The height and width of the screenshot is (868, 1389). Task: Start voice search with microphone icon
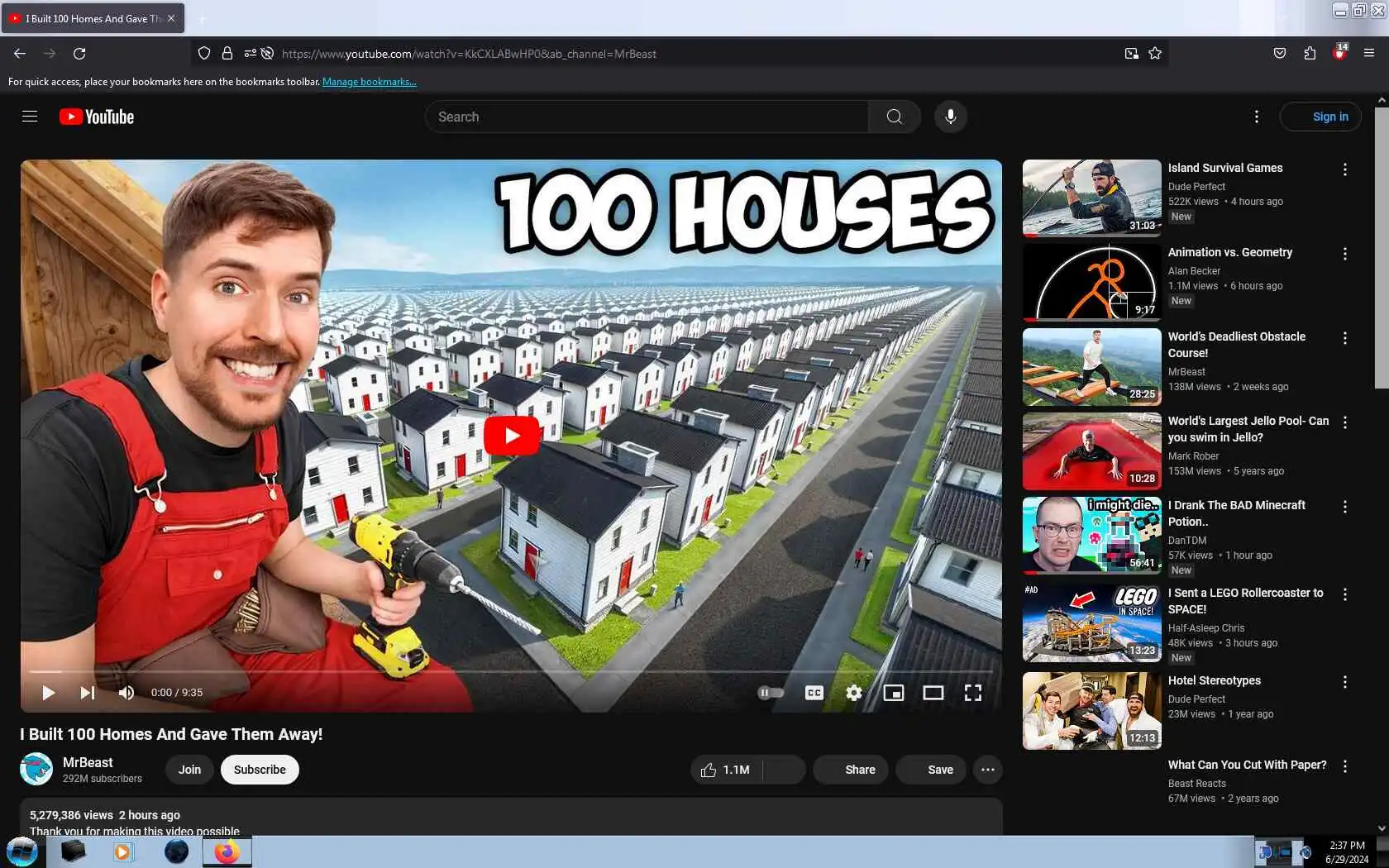pos(951,117)
